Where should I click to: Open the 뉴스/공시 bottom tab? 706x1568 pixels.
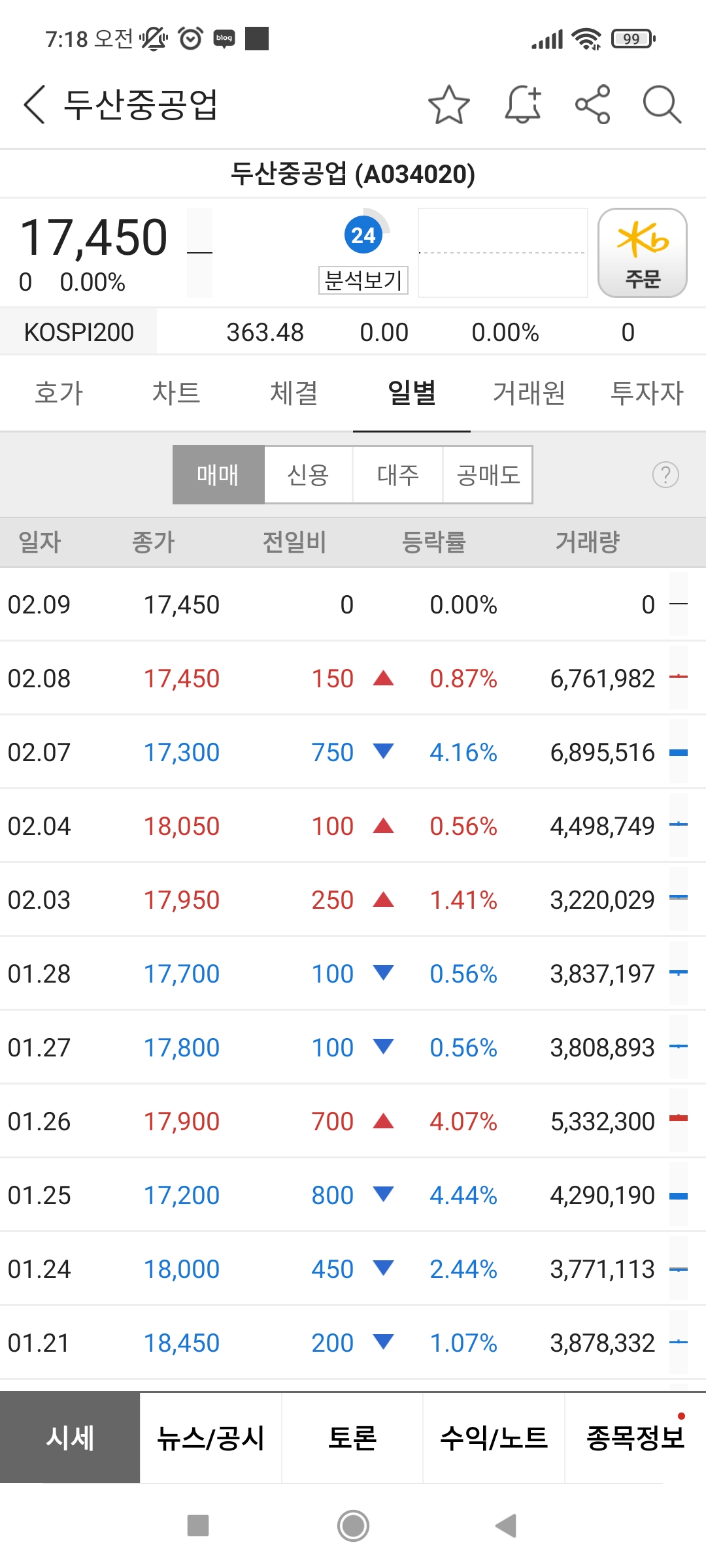pyautogui.click(x=211, y=1438)
